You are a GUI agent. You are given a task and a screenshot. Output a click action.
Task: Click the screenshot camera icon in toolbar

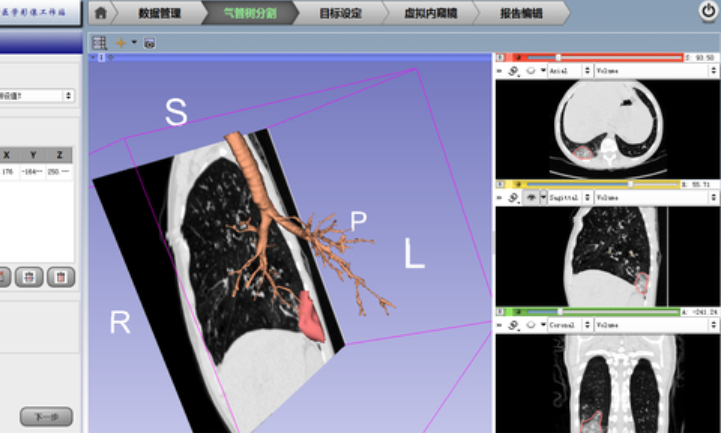[150, 44]
